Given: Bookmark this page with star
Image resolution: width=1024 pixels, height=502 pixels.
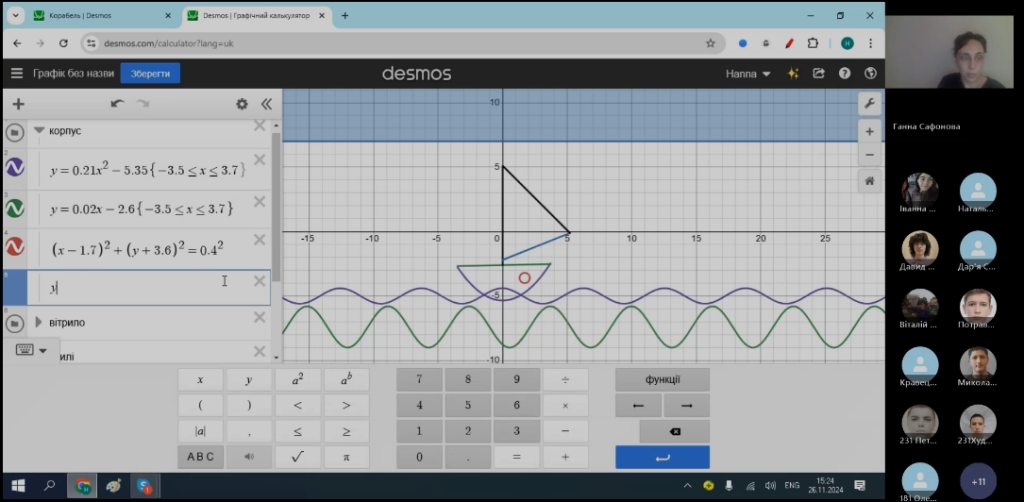Looking at the screenshot, I should coord(710,43).
